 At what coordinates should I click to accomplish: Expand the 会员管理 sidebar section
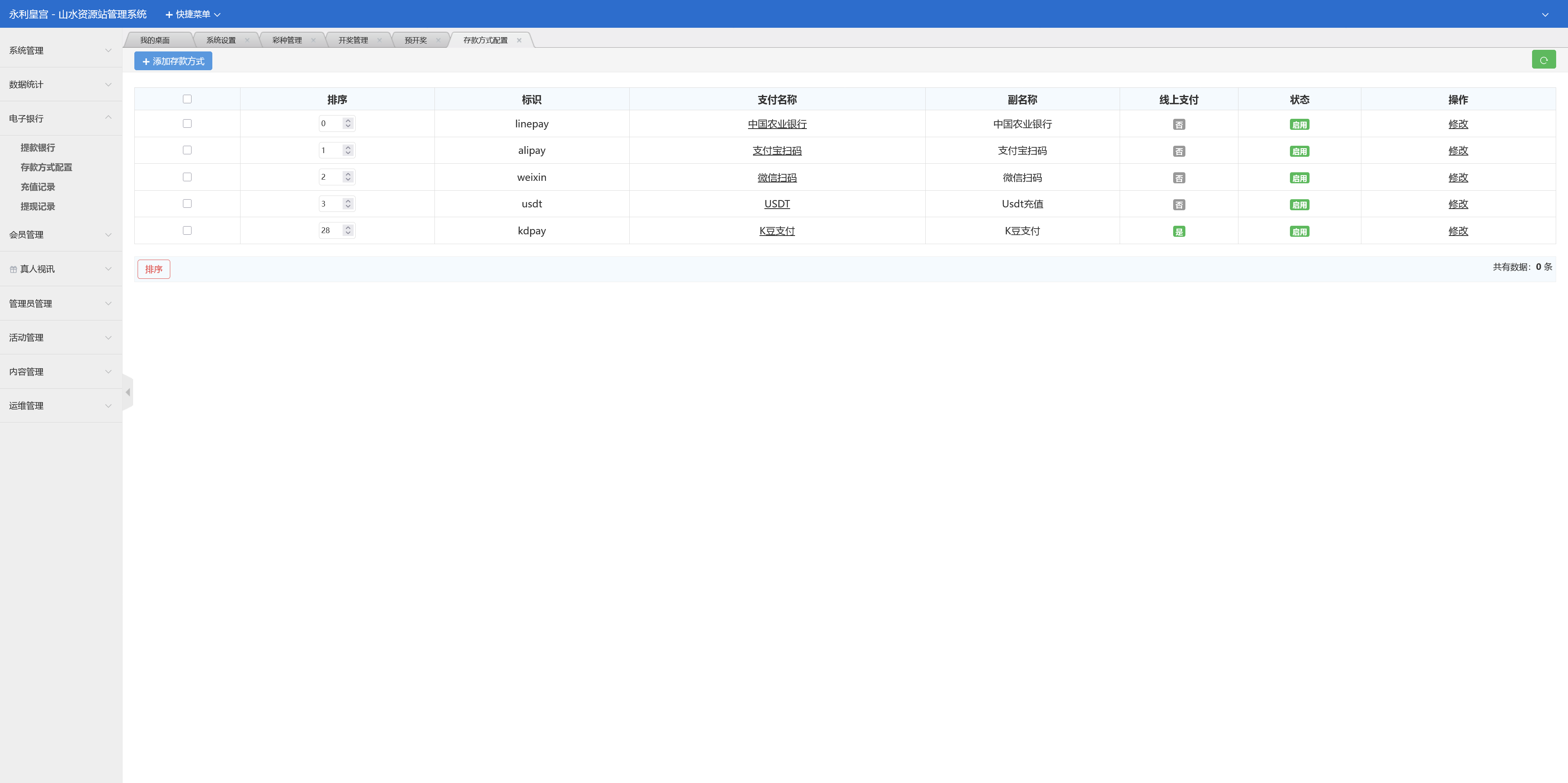click(60, 235)
